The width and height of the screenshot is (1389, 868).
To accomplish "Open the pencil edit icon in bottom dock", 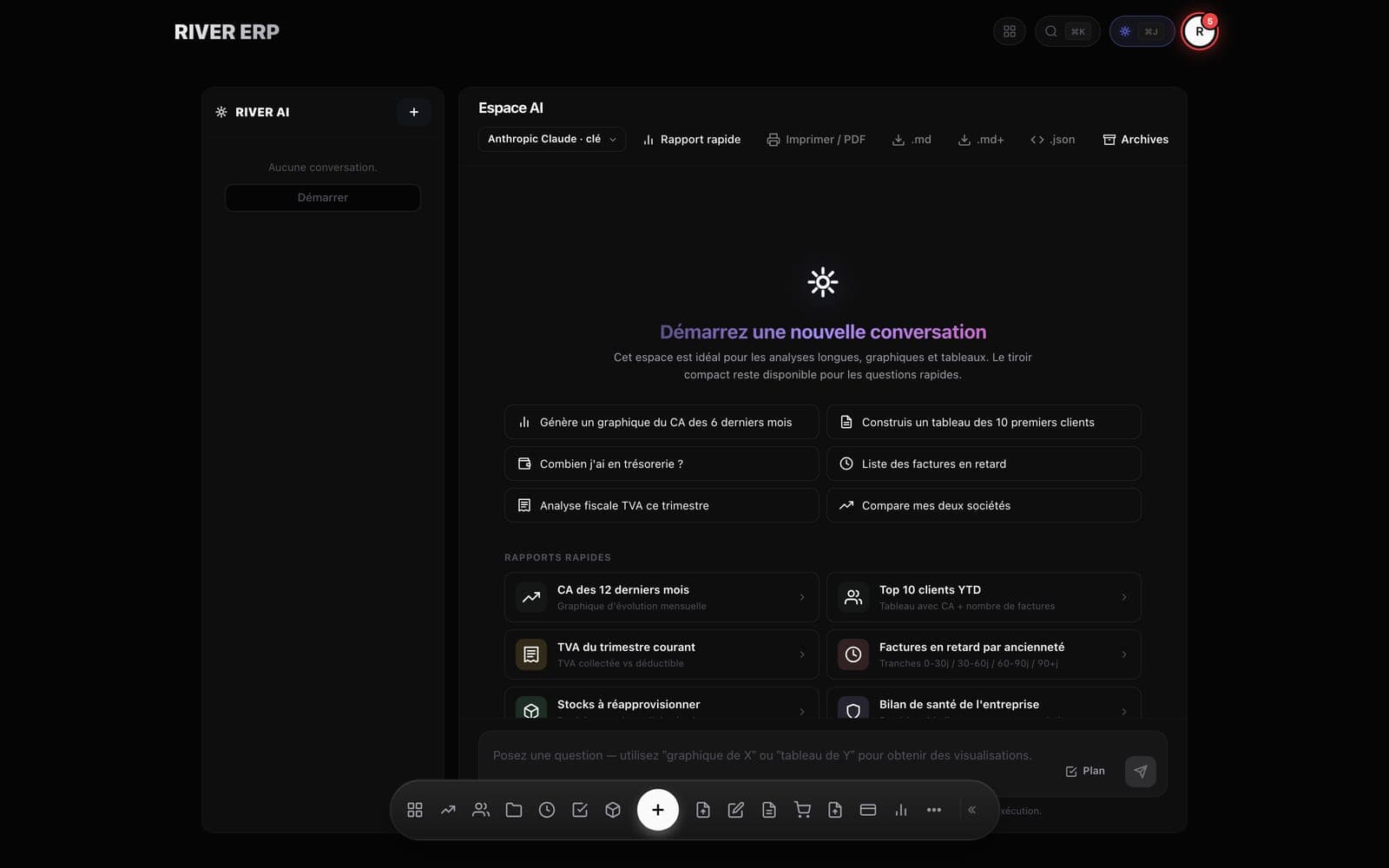I will [x=736, y=810].
